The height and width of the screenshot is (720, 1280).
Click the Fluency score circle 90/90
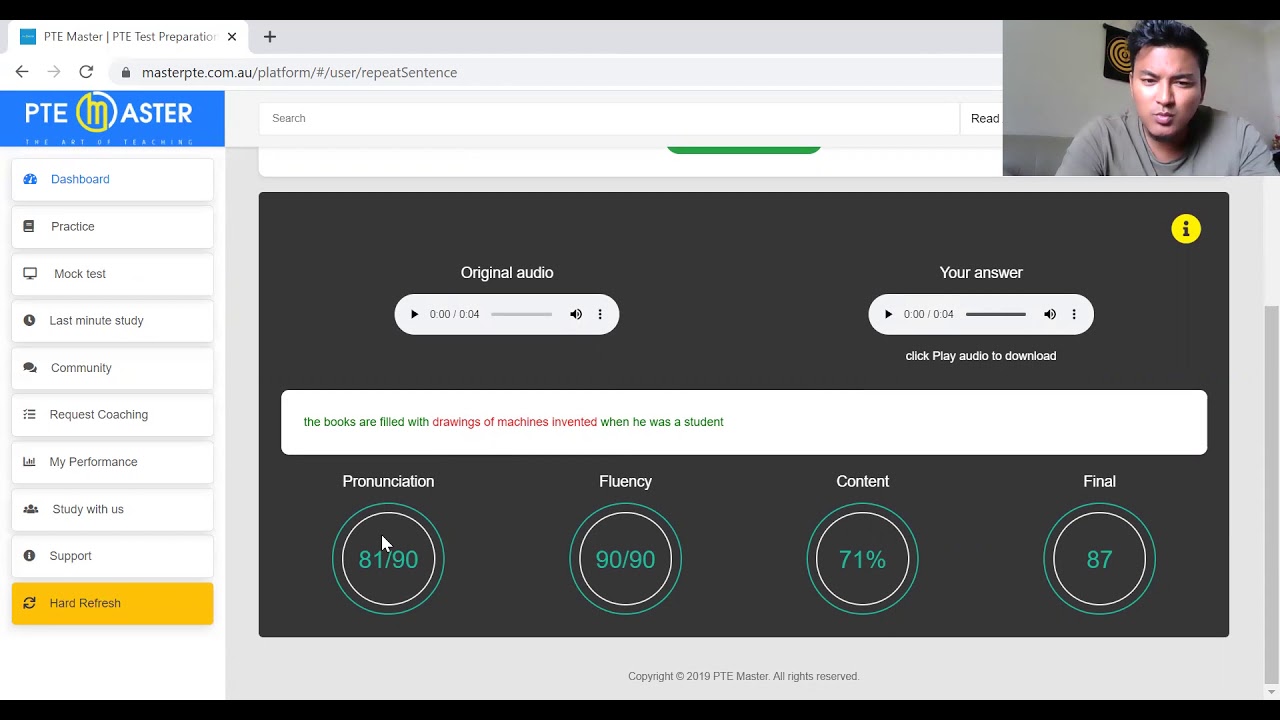pyautogui.click(x=625, y=559)
